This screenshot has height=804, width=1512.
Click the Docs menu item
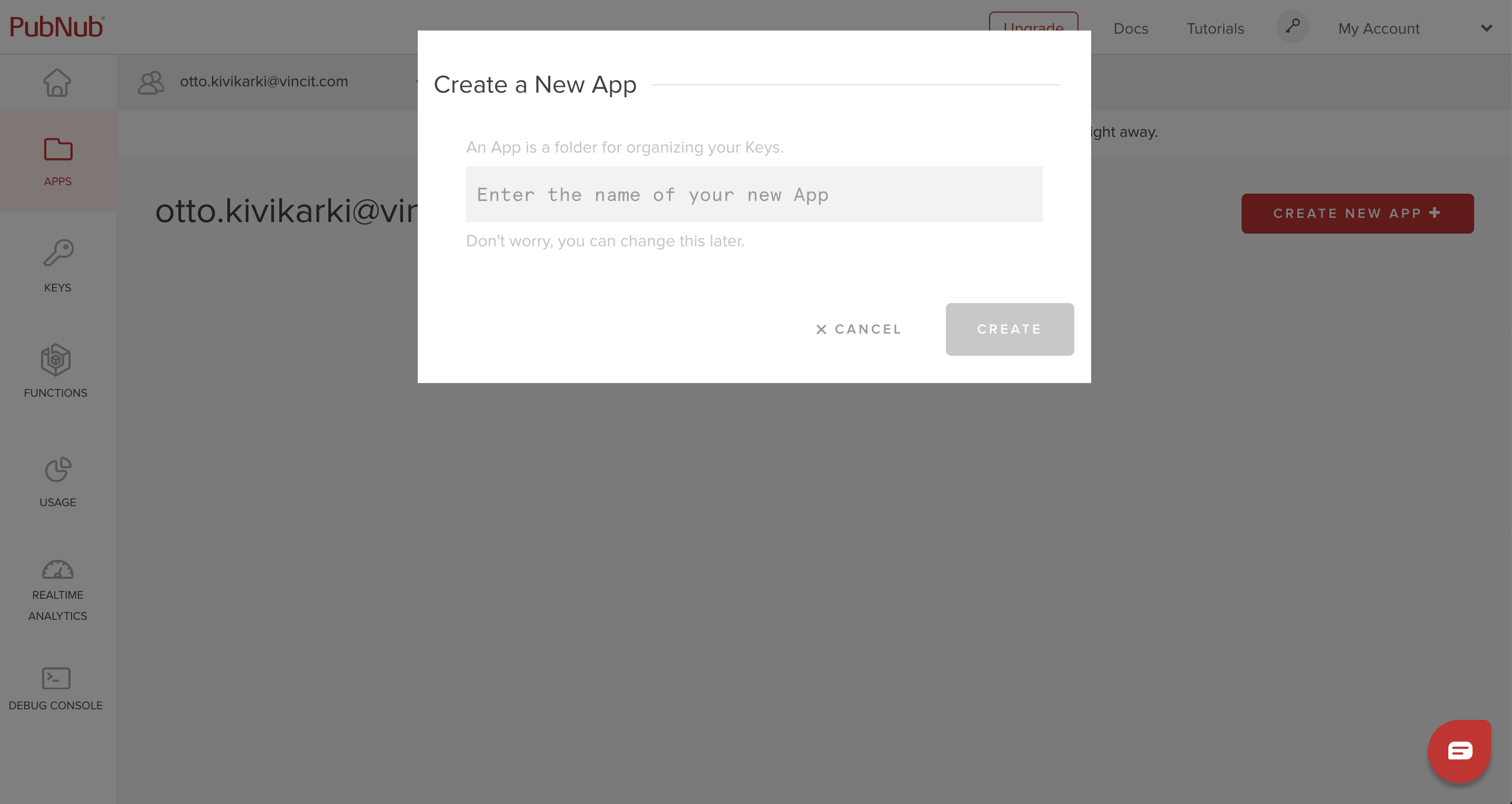1131,28
